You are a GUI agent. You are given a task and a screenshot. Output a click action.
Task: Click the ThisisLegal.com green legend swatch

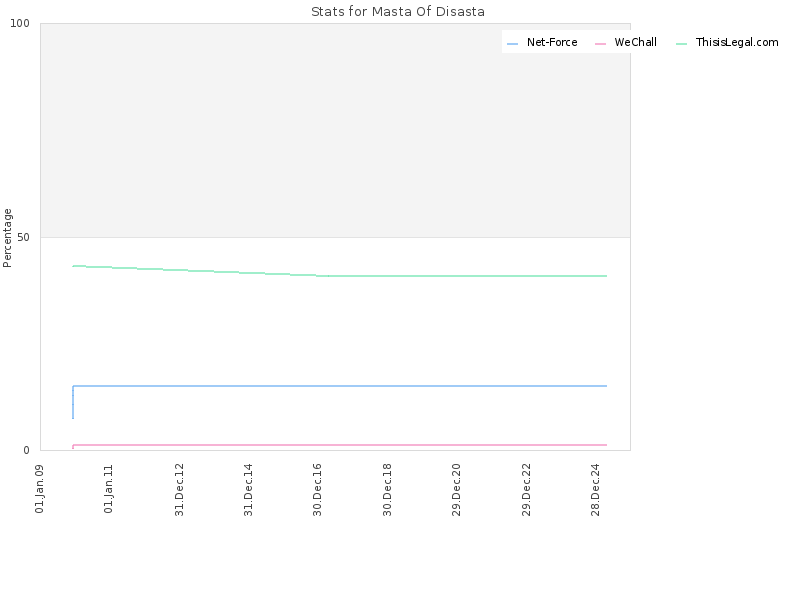click(x=681, y=44)
